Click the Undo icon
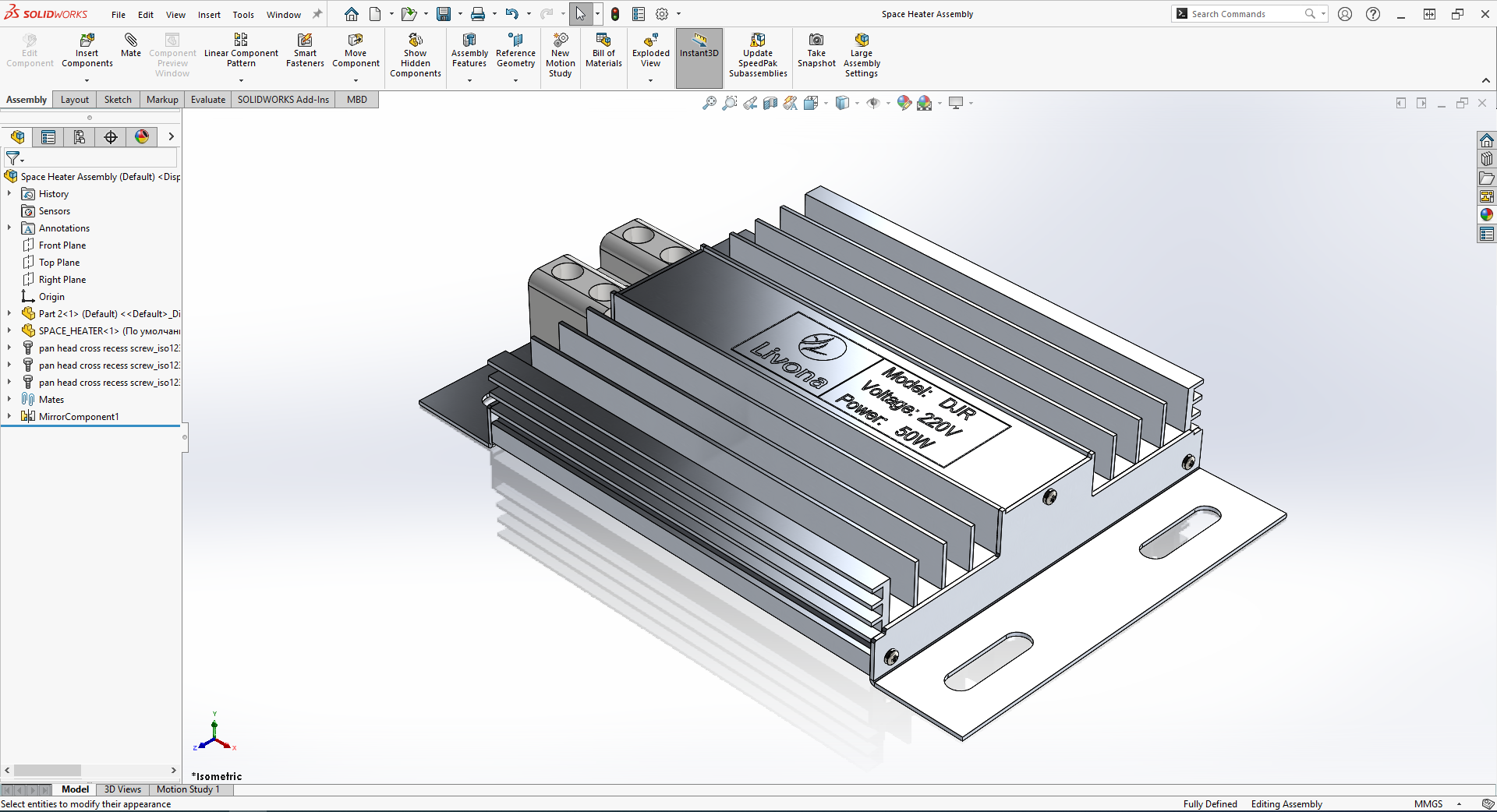Viewport: 1497px width, 812px height. [x=511, y=14]
